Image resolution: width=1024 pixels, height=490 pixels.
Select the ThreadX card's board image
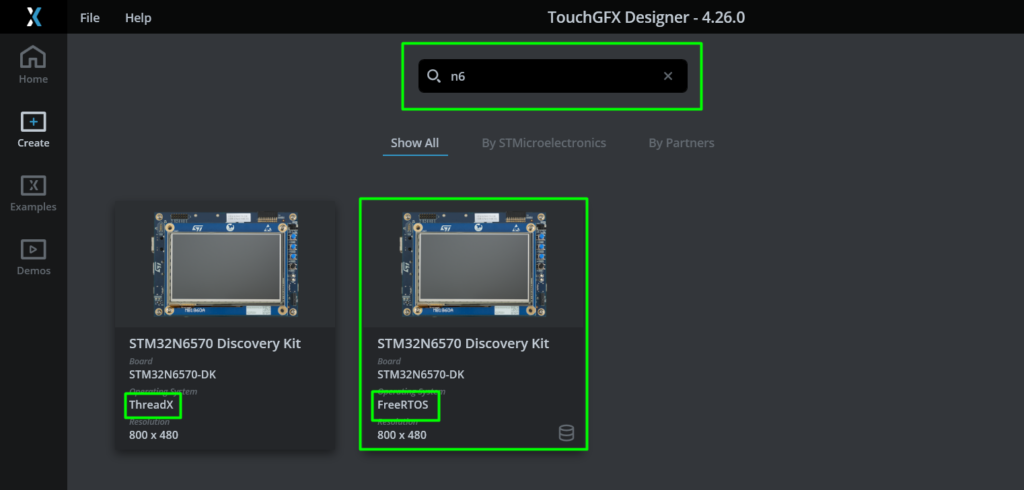(225, 262)
